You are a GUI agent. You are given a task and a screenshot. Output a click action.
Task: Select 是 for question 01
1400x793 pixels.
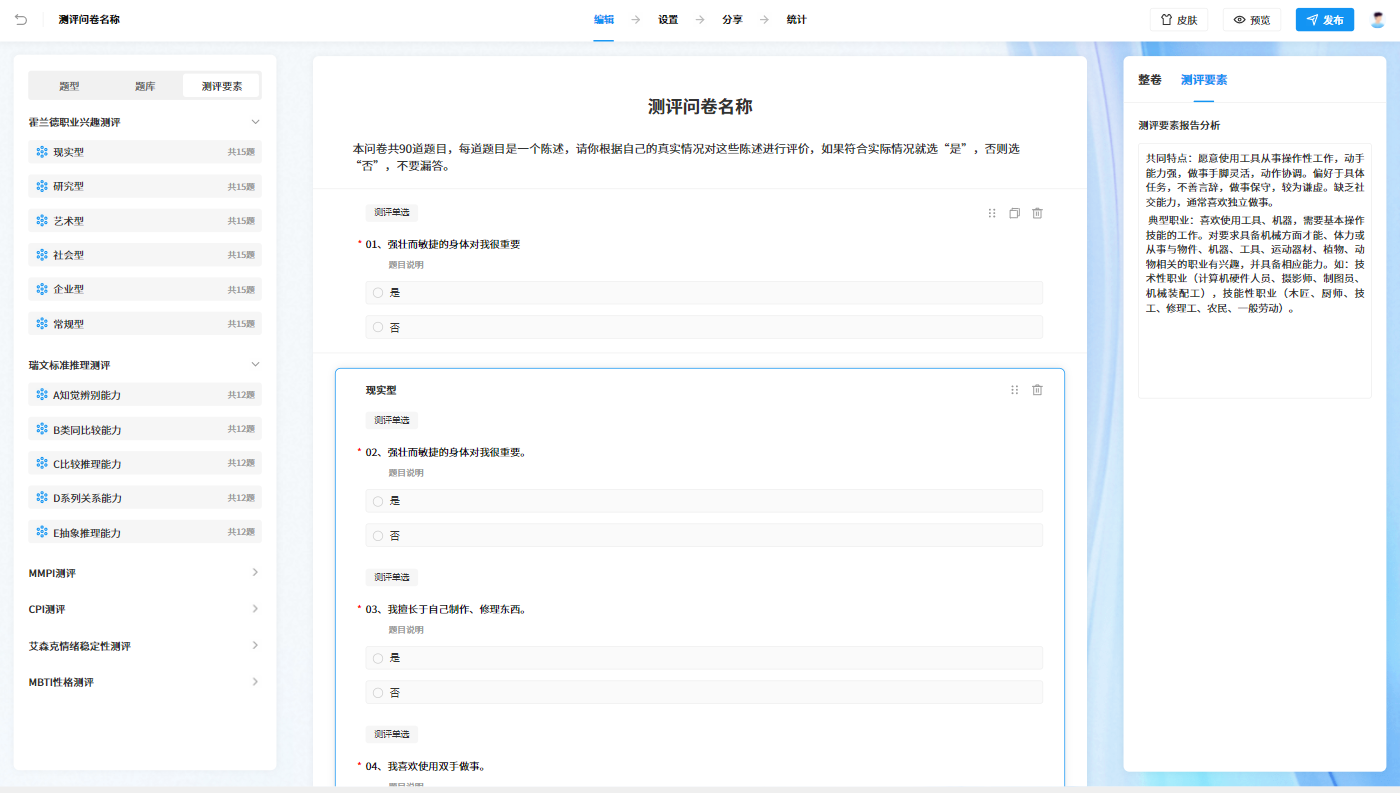tap(379, 292)
